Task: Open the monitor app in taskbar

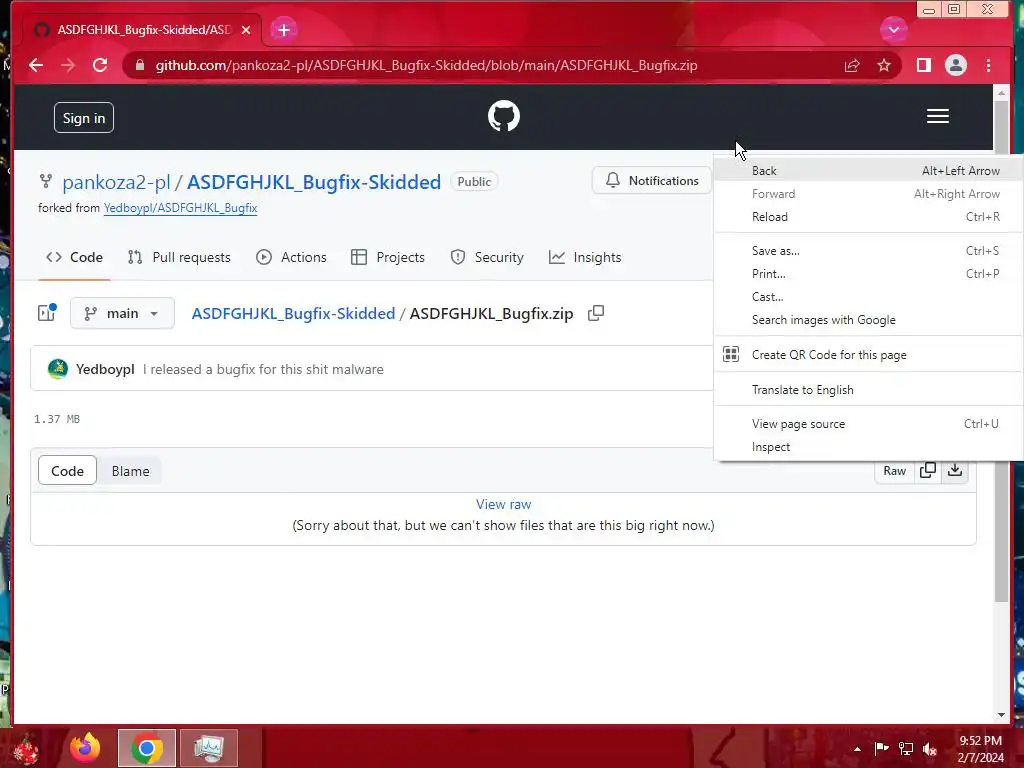Action: coord(209,748)
